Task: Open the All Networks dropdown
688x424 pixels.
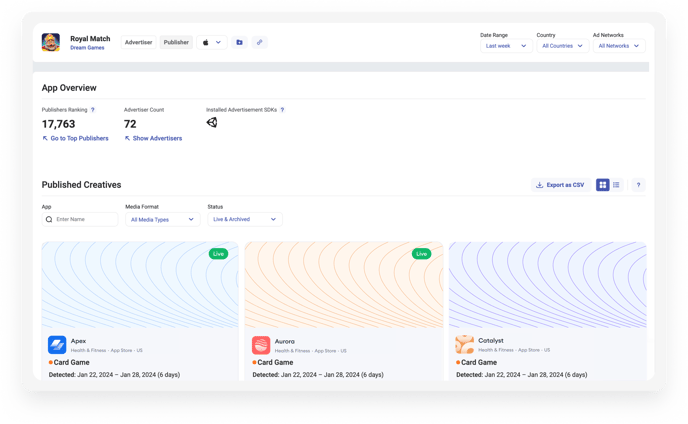Action: [x=619, y=46]
